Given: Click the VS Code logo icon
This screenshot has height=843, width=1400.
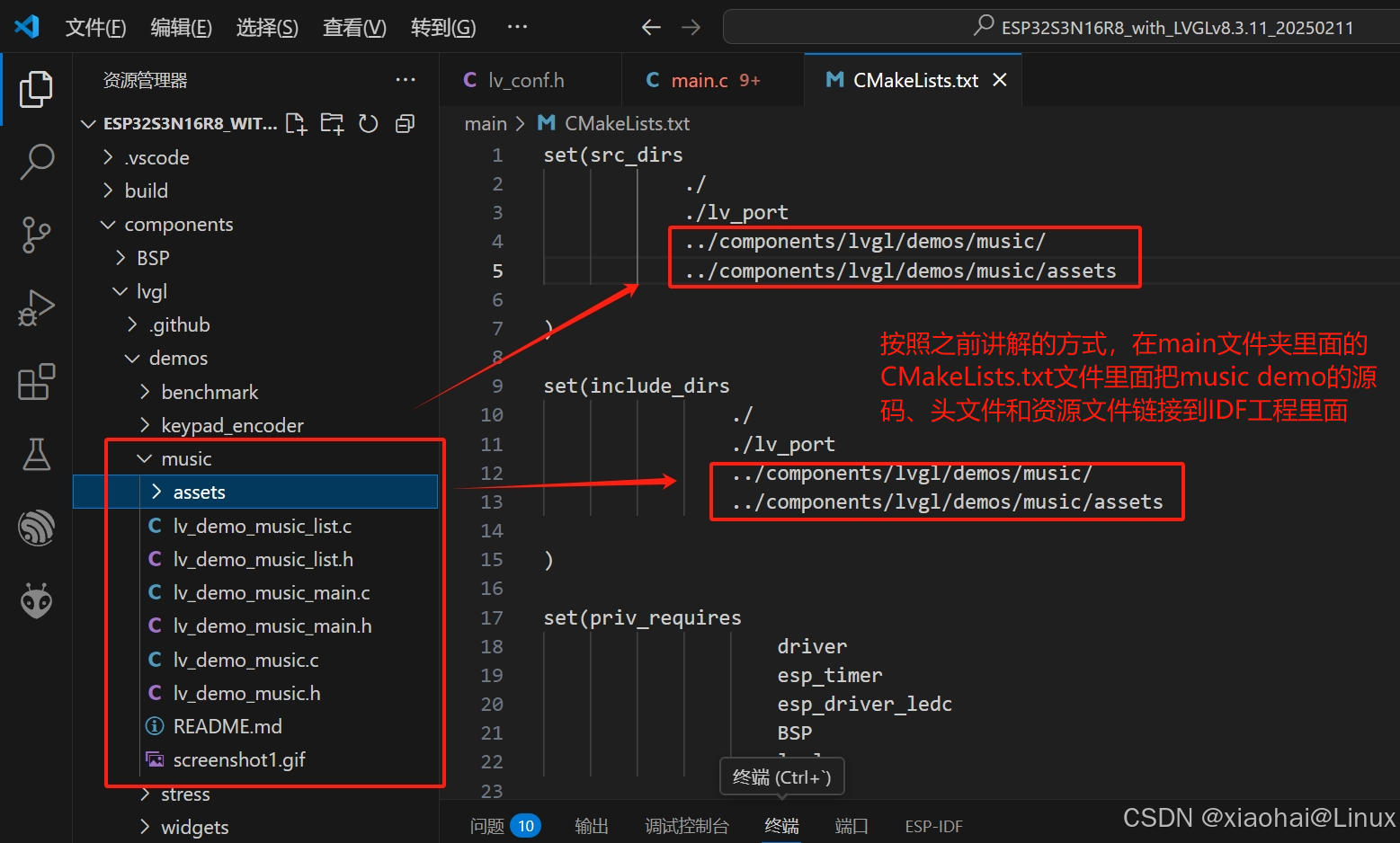Looking at the screenshot, I should [x=27, y=27].
